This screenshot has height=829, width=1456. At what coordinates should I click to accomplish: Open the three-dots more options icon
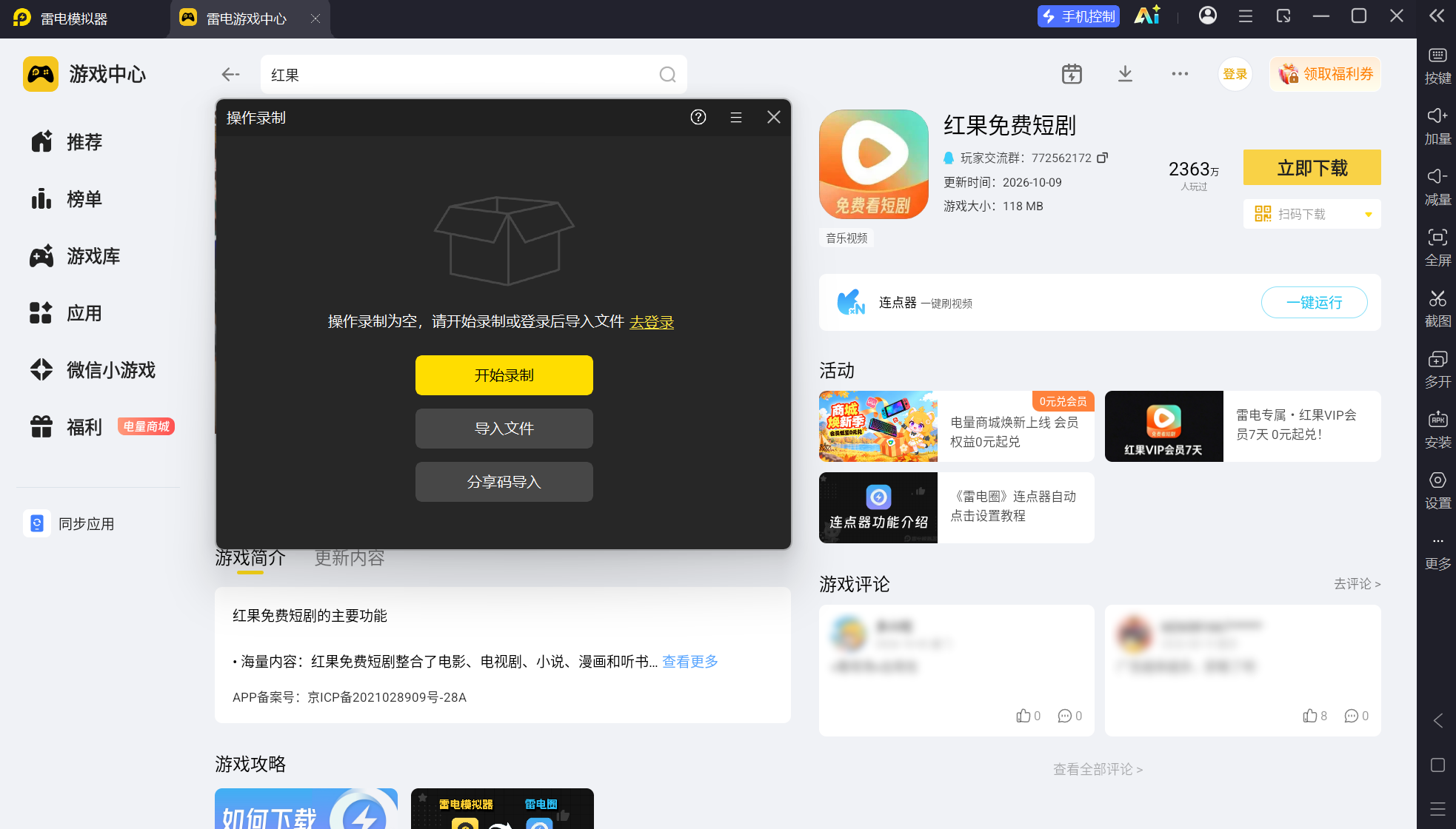1180,74
